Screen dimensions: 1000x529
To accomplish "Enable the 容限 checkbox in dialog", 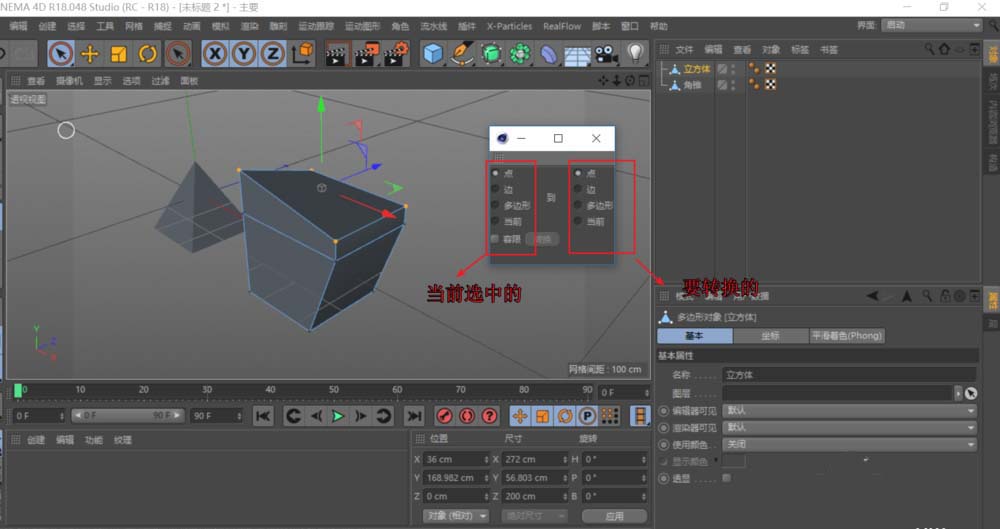I will [x=496, y=238].
